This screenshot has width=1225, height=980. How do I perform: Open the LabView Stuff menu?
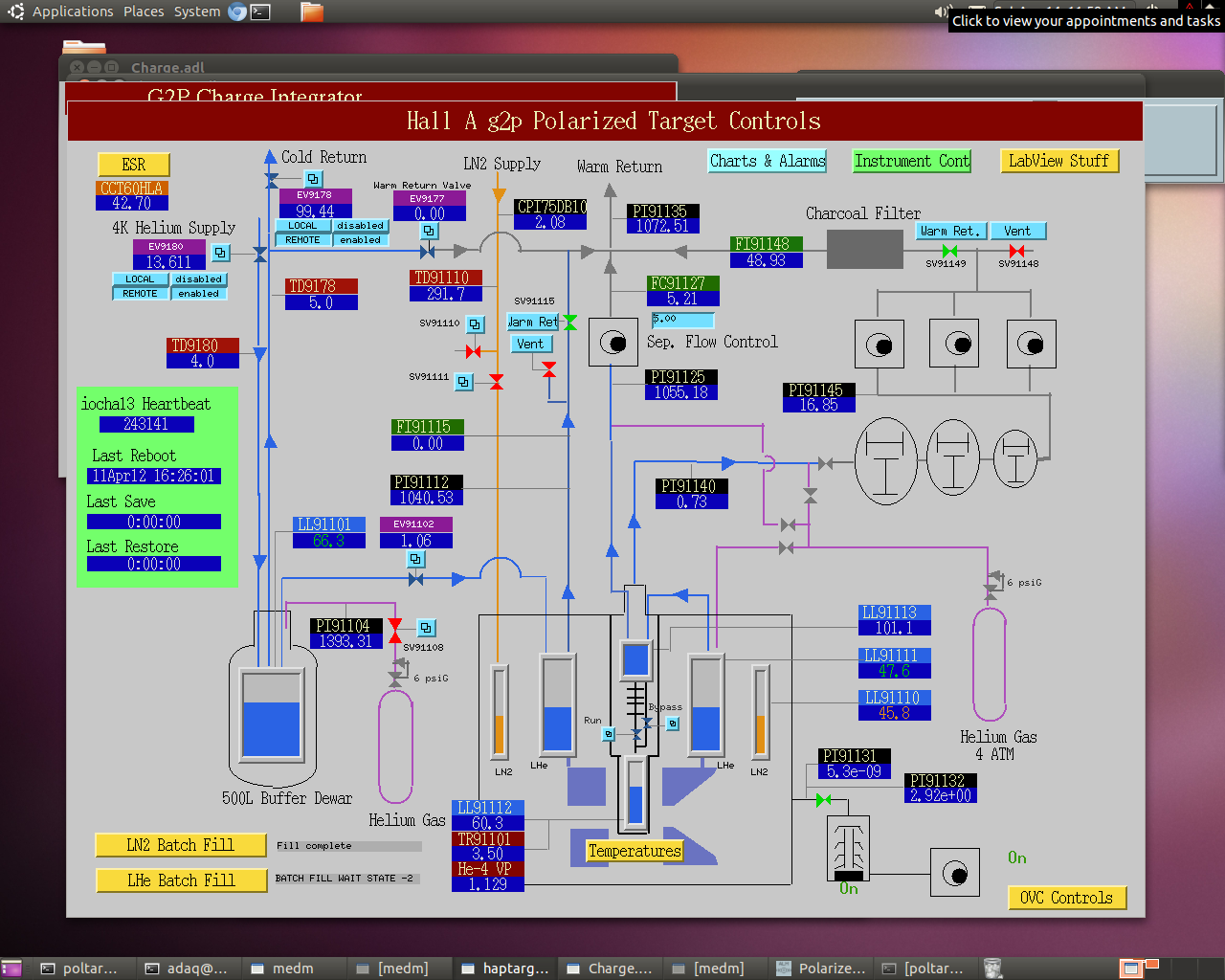1058,161
